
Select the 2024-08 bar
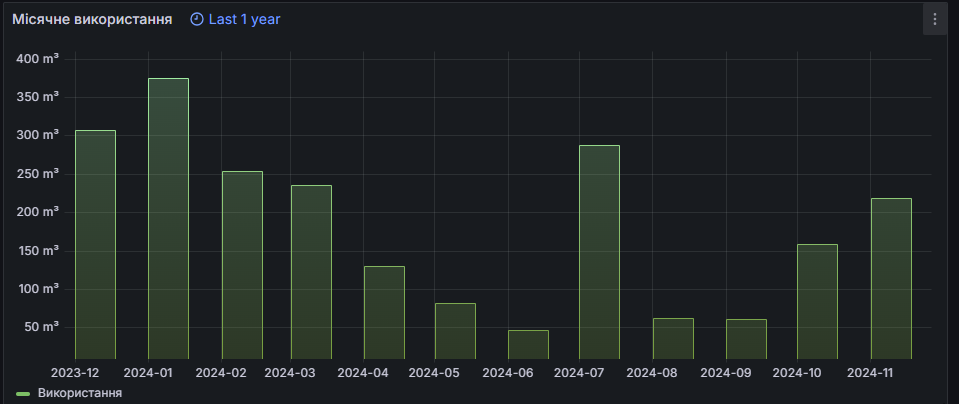pyautogui.click(x=673, y=338)
